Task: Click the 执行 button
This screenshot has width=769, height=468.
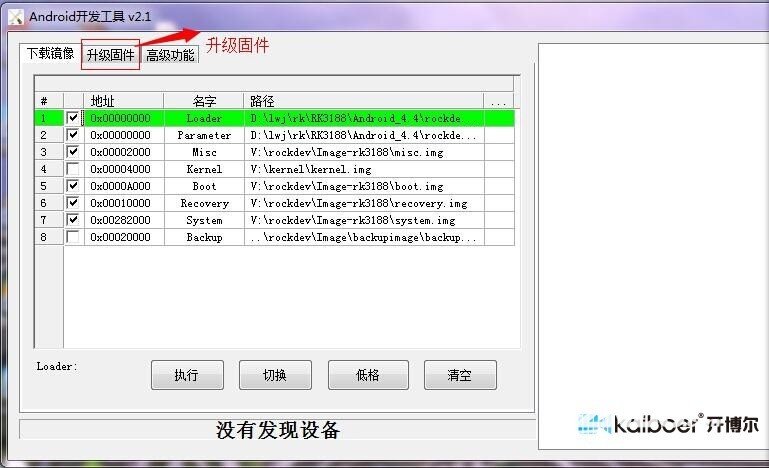Action: point(187,375)
